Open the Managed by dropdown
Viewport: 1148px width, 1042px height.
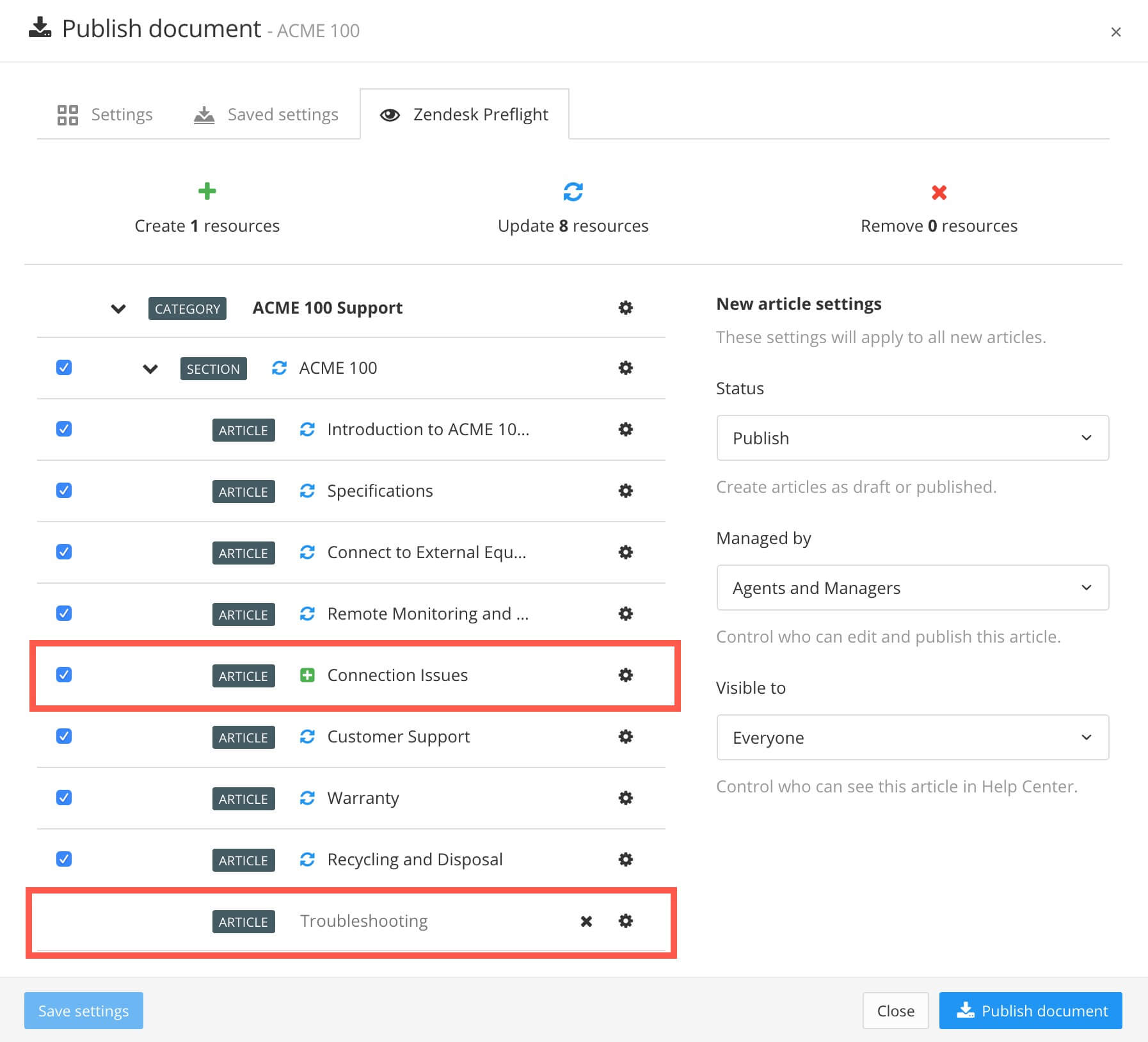tap(912, 588)
